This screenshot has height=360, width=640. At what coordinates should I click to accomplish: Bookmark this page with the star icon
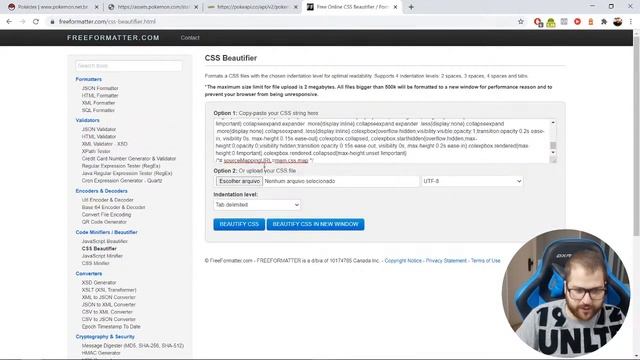click(x=521, y=22)
